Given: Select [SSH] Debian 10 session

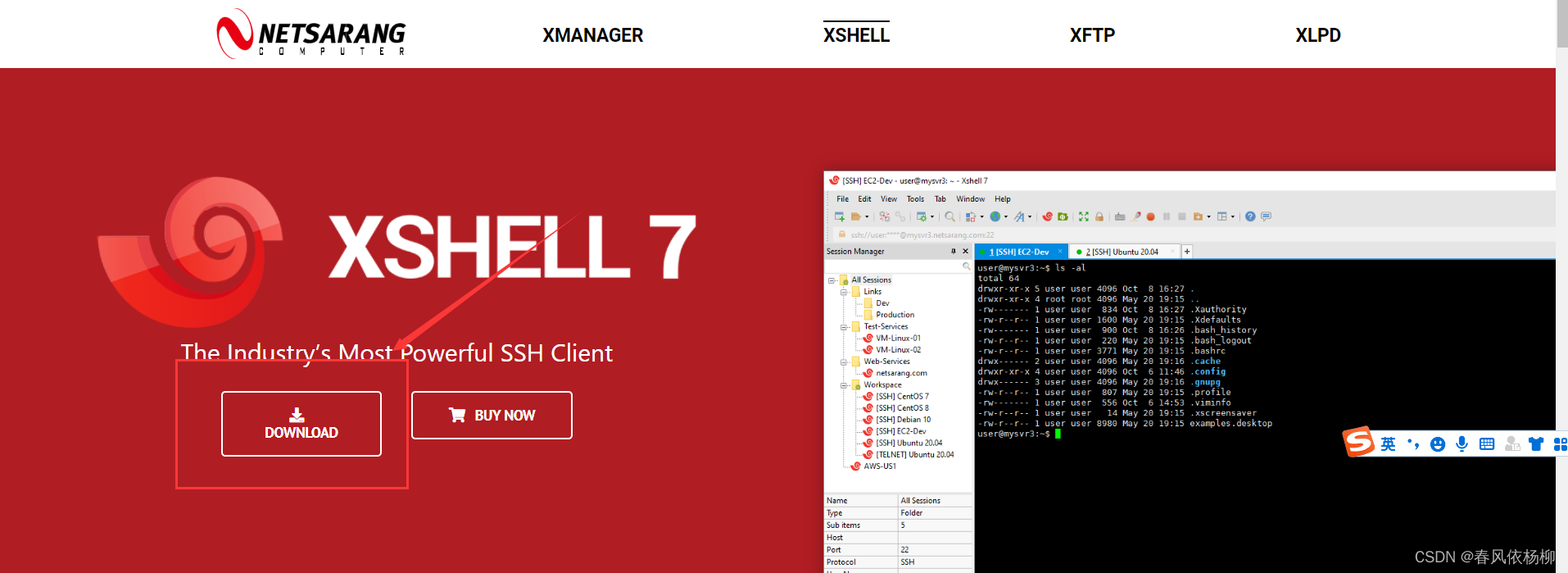Looking at the screenshot, I should pyautogui.click(x=903, y=420).
